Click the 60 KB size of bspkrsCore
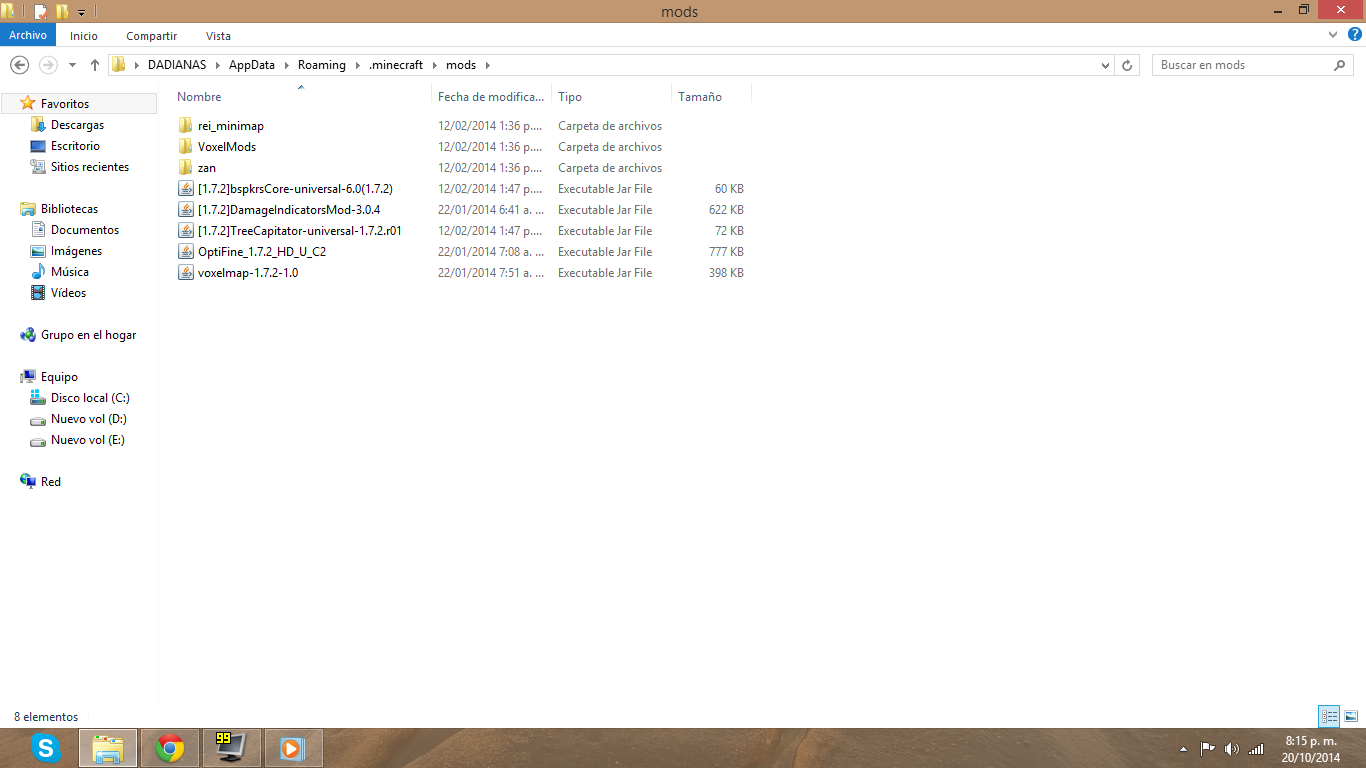The width and height of the screenshot is (1366, 768). (729, 189)
